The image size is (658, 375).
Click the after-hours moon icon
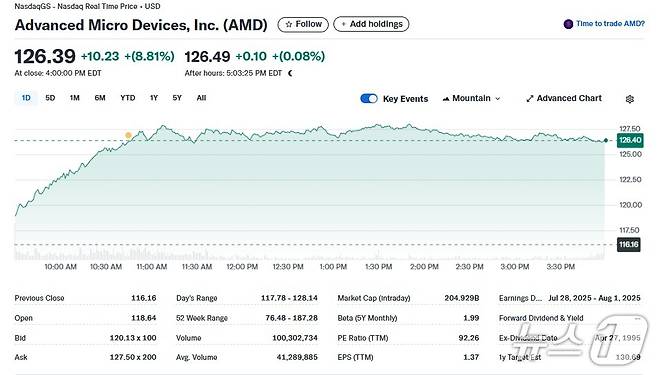tap(290, 73)
